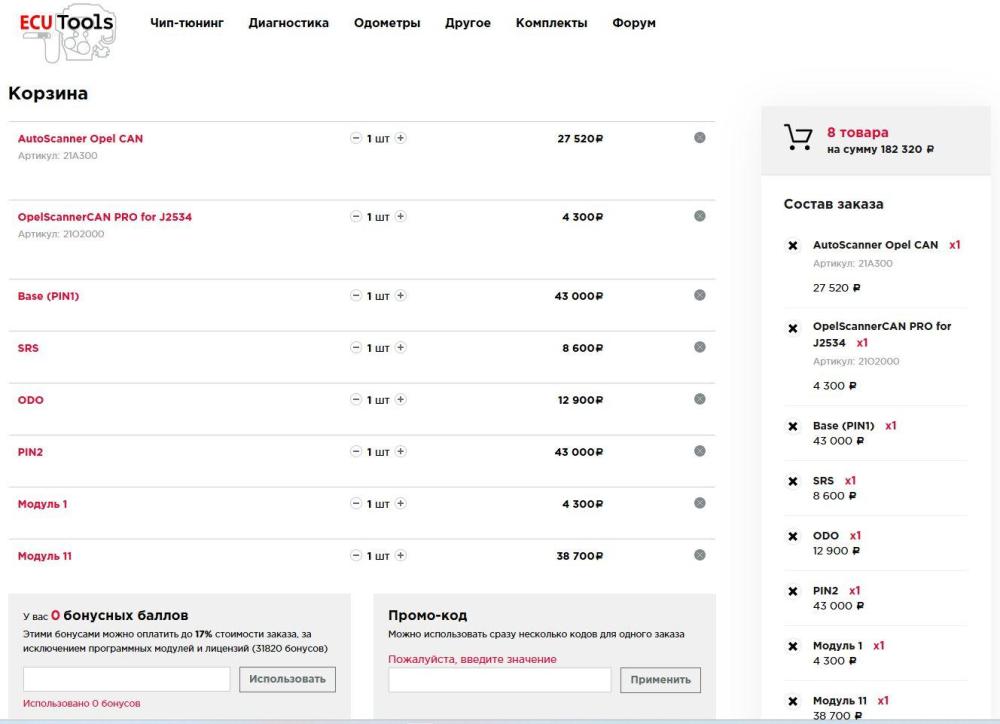1000x724 pixels.
Task: Click the 8 товара summary link
Action: tap(857, 132)
